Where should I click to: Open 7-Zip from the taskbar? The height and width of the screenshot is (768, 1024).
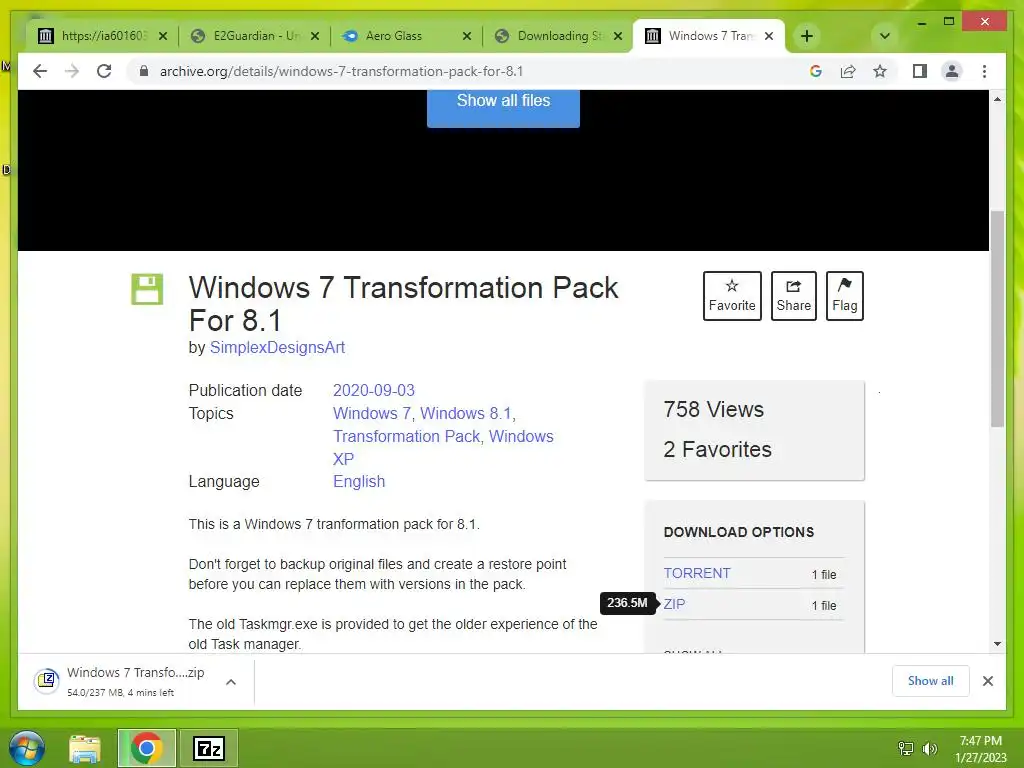pyautogui.click(x=209, y=748)
